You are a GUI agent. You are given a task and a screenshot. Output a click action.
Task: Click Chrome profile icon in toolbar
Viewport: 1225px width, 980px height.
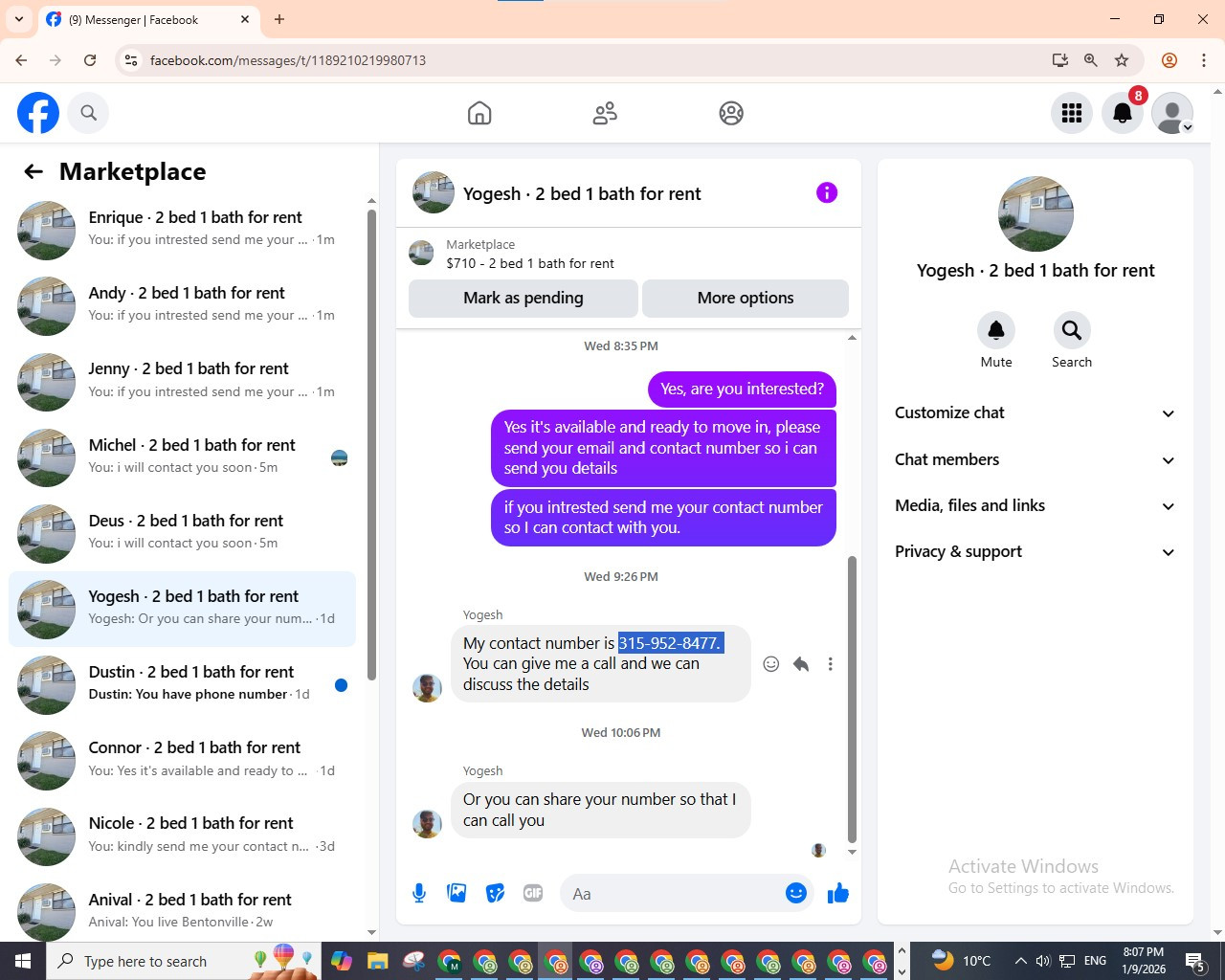click(1169, 60)
